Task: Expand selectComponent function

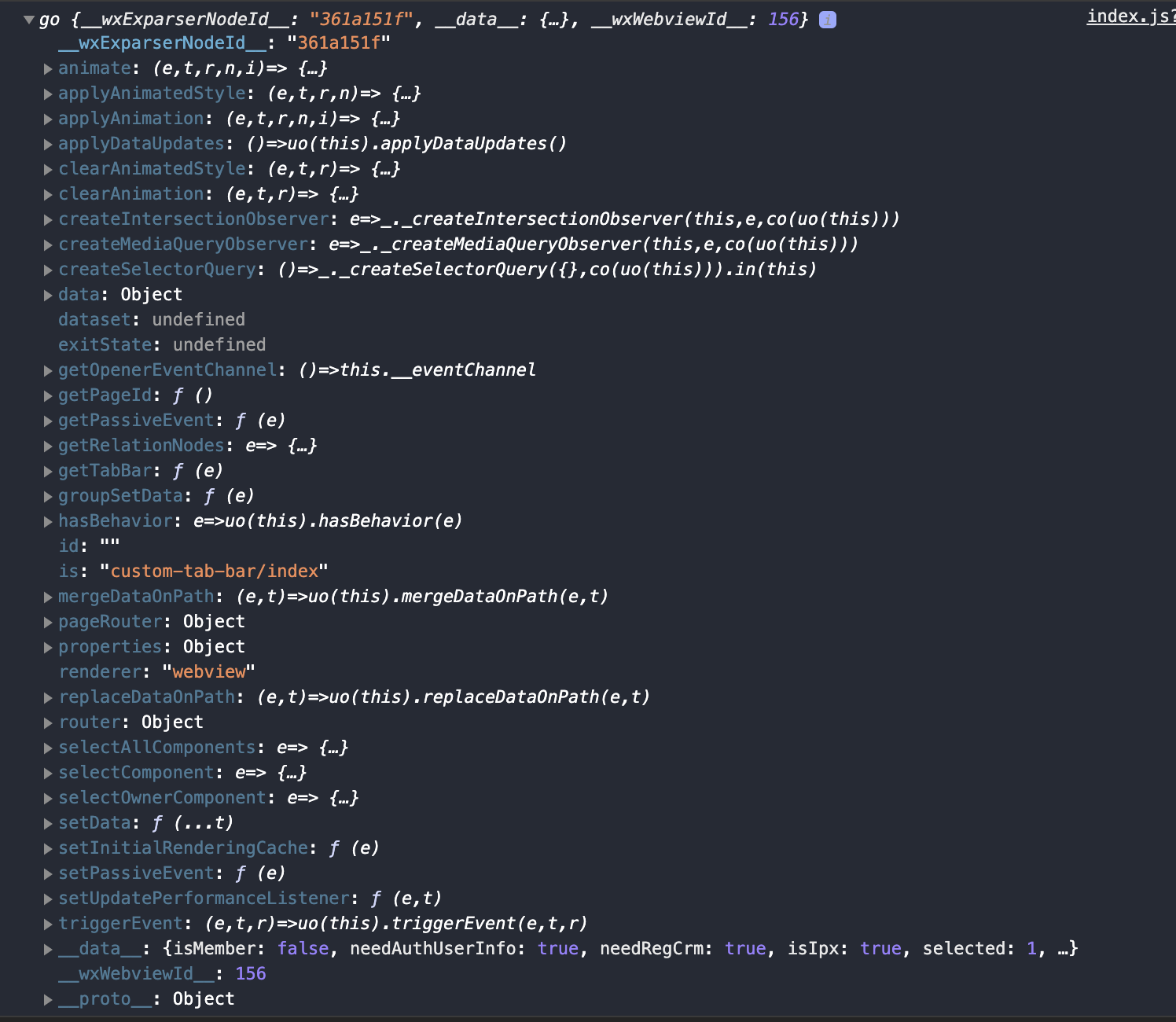Action: point(48,774)
